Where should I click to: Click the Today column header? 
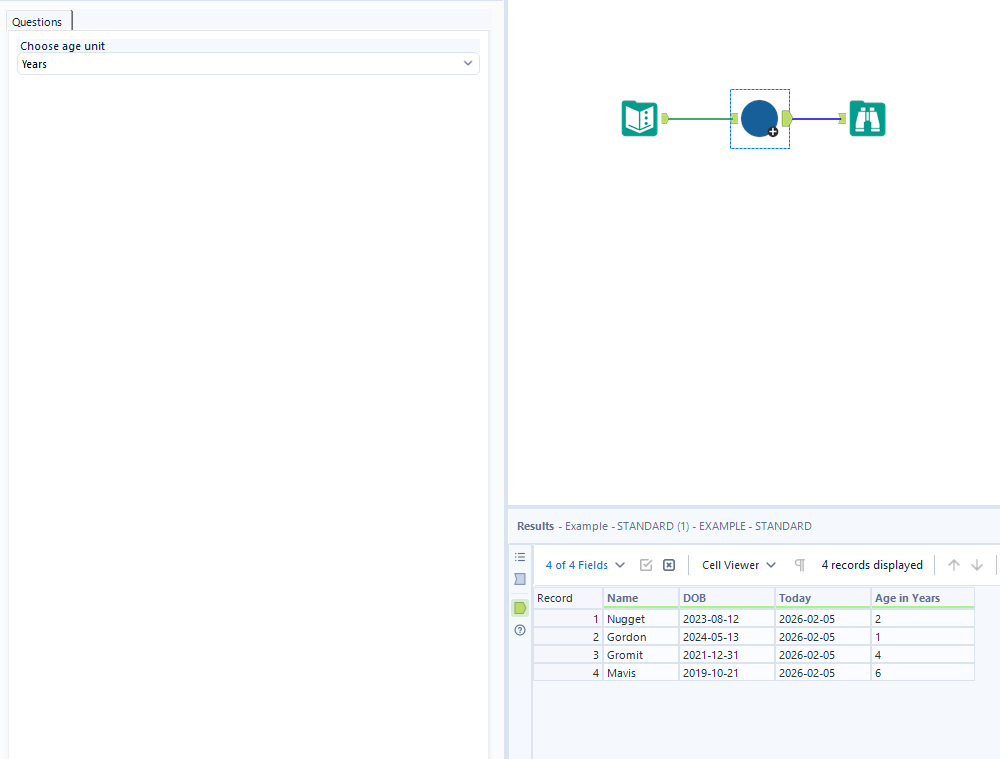(823, 598)
